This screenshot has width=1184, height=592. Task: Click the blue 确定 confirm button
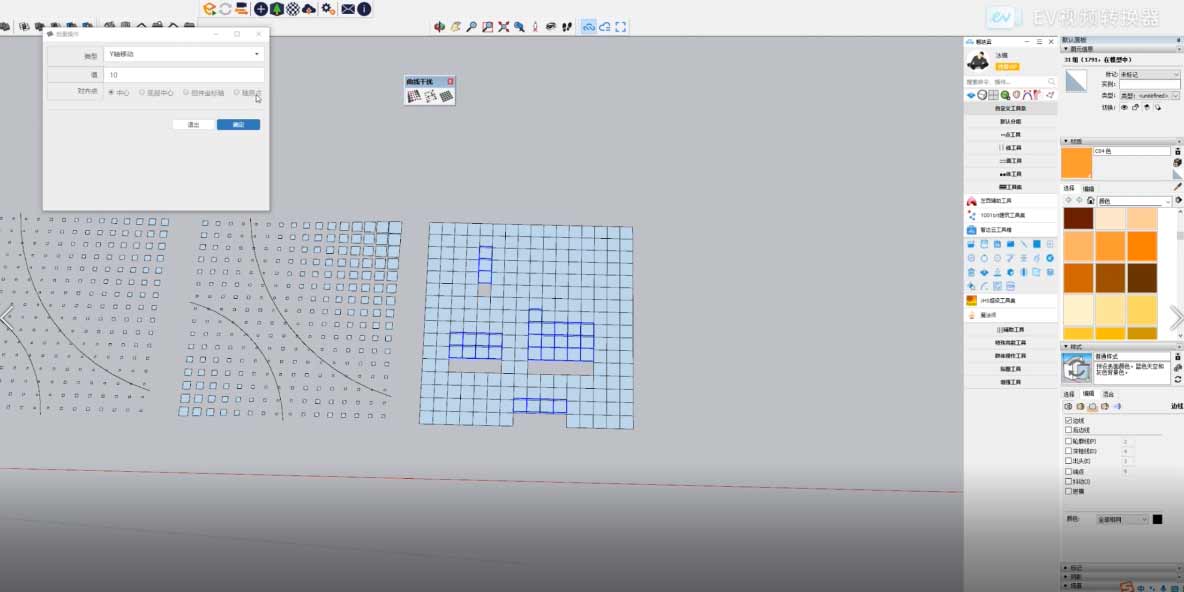(x=238, y=125)
